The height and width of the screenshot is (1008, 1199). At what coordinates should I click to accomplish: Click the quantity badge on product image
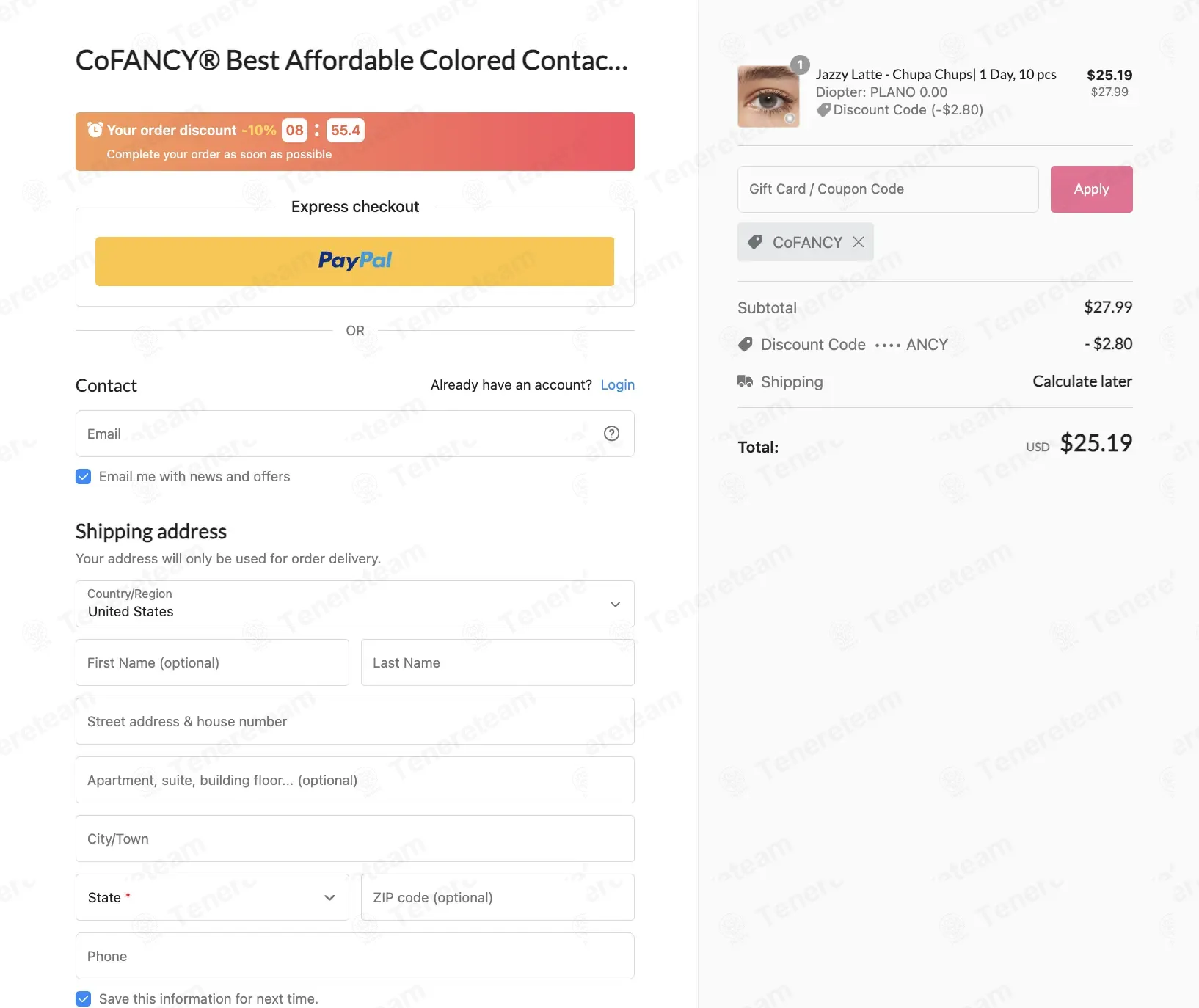click(x=800, y=65)
